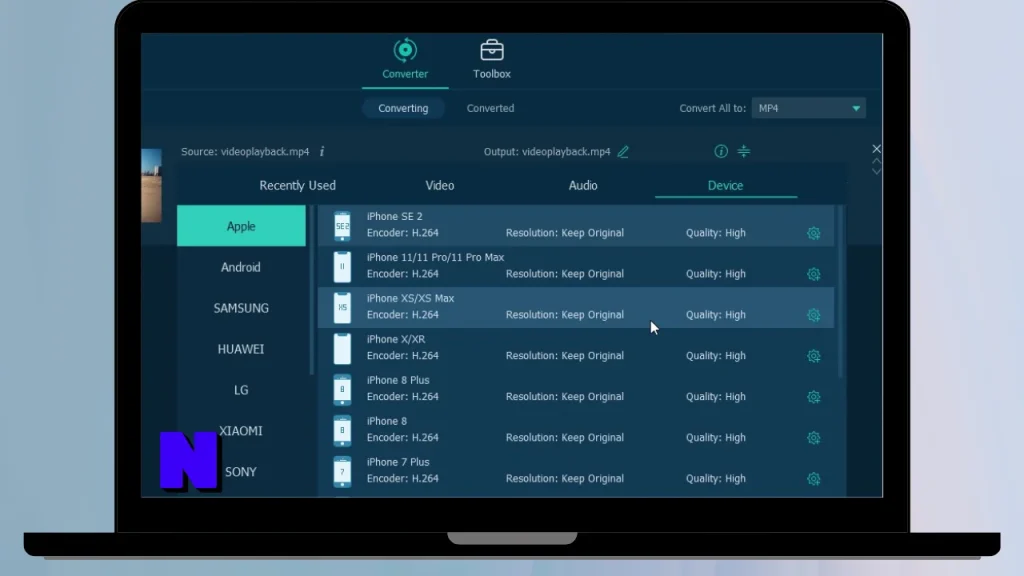Click the iPhone 8 phone icon
Viewport: 1024px width, 576px height.
[342, 430]
